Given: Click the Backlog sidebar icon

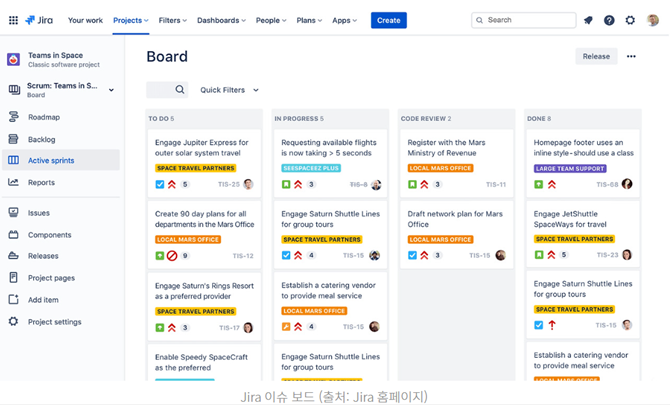Looking at the screenshot, I should coord(13,139).
